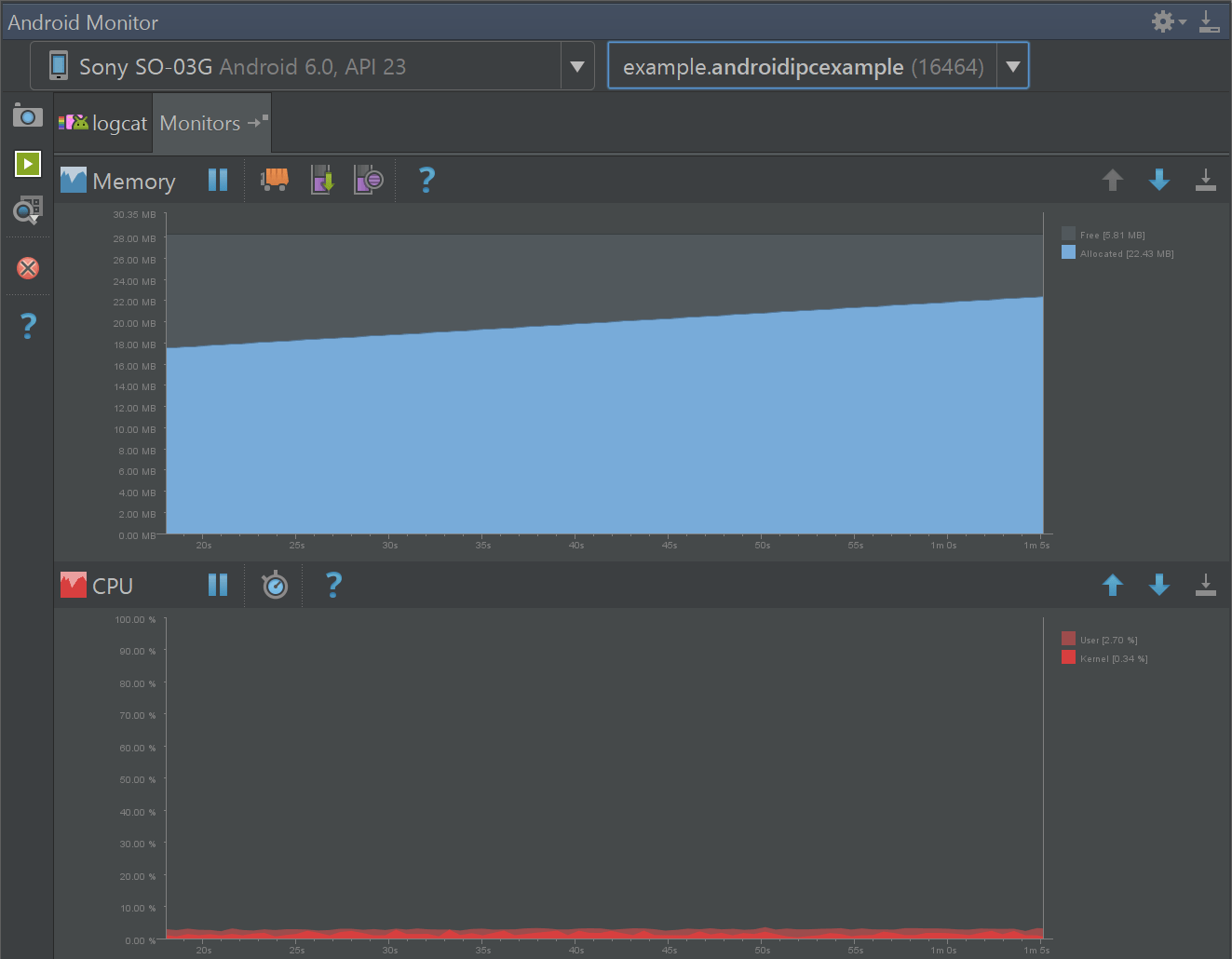Viewport: 1232px width, 959px height.
Task: Click the User [2.70 %] legend text
Action: pyautogui.click(x=1109, y=640)
